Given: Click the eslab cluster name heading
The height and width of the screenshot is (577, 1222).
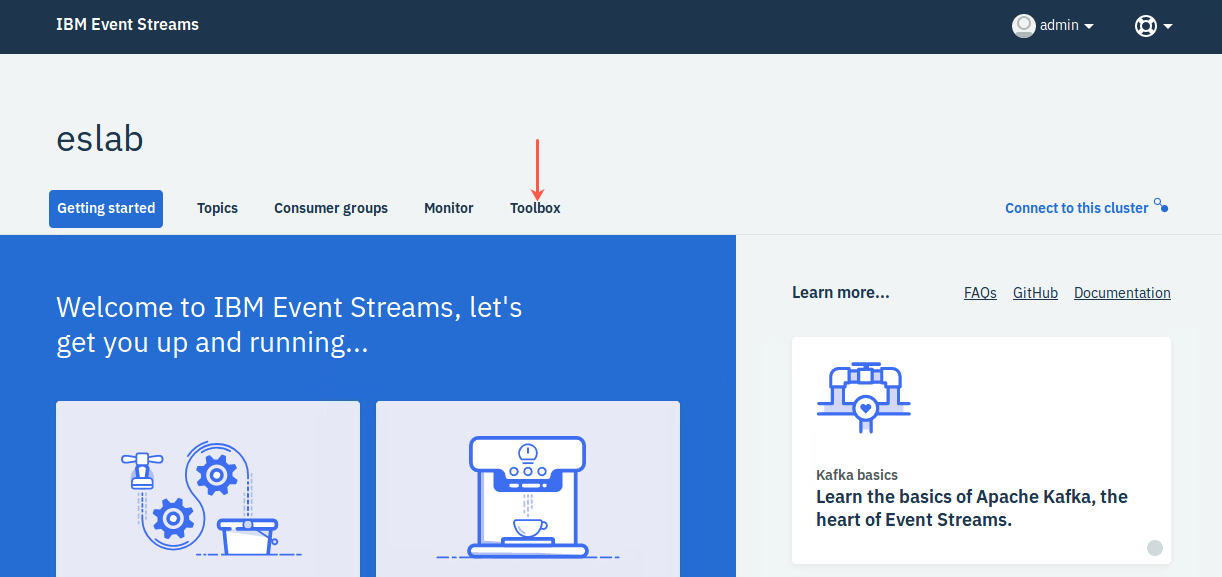Looking at the screenshot, I should [100, 139].
